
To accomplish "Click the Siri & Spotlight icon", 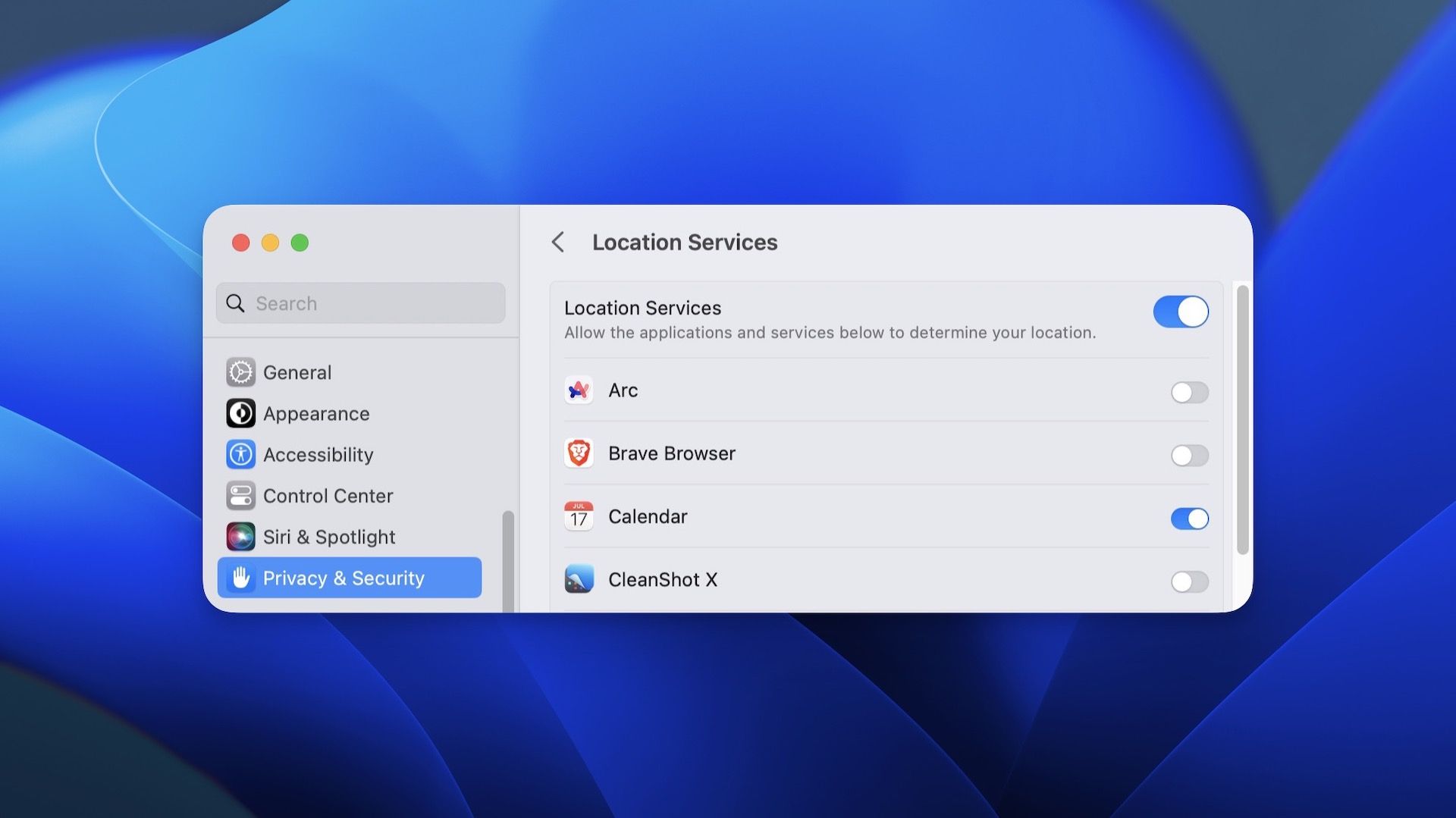I will click(240, 537).
